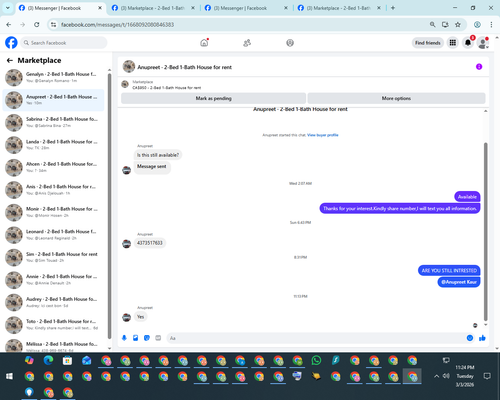Show hidden system tray icons

436,376
